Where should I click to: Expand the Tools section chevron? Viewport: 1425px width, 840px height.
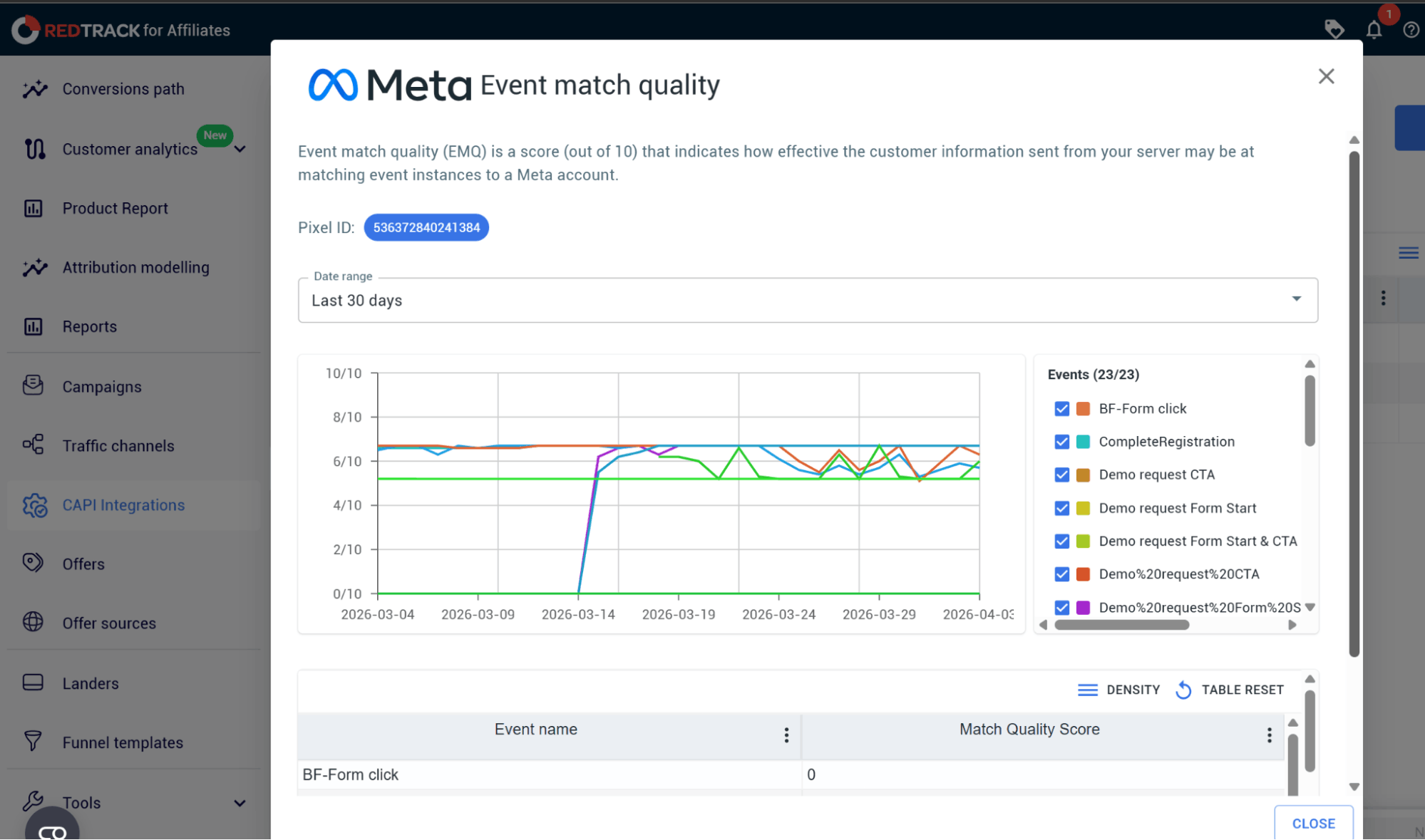(x=240, y=803)
